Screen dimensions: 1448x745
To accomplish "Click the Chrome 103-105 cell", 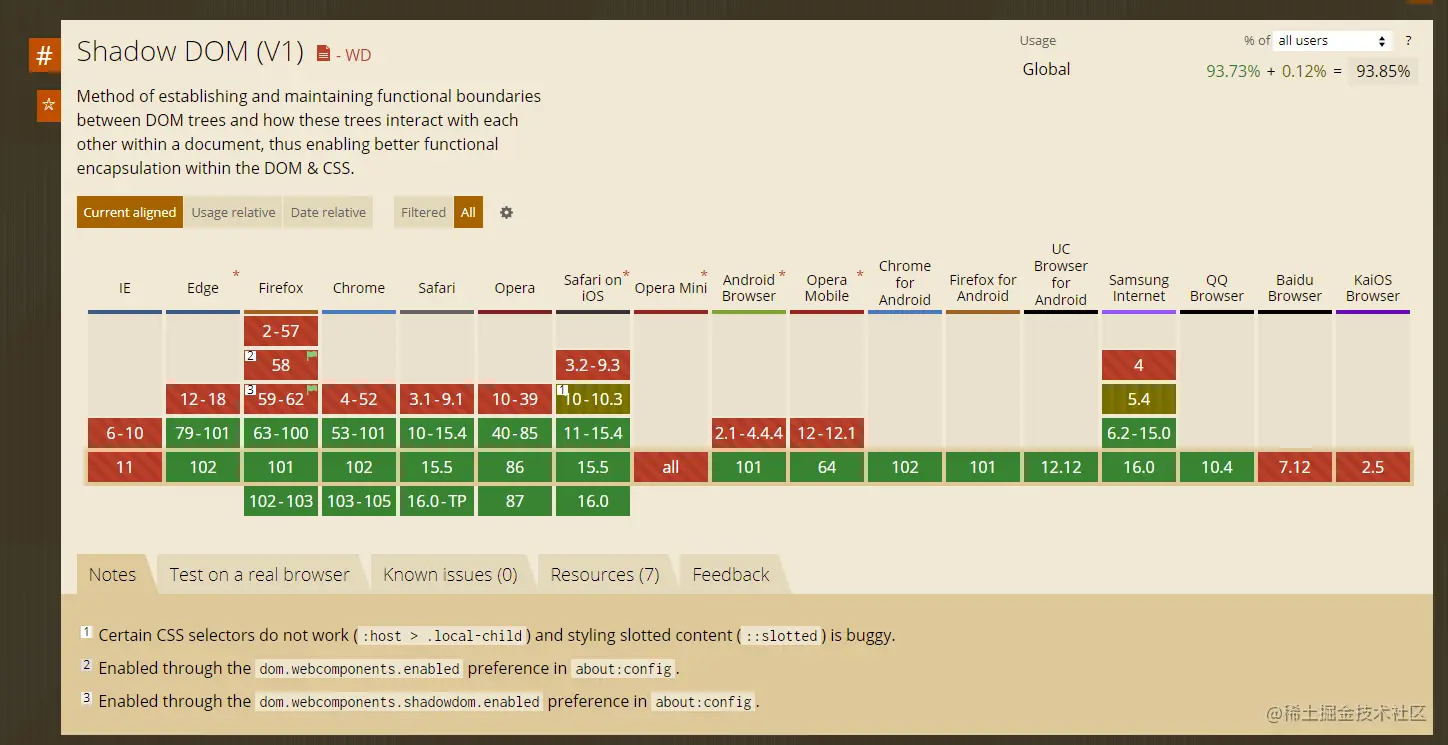I will point(359,501).
